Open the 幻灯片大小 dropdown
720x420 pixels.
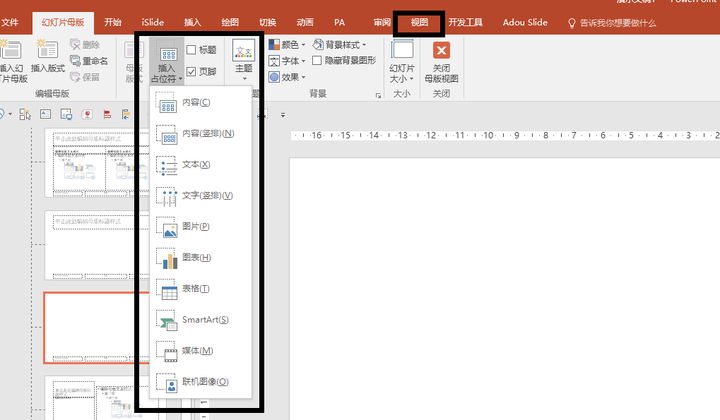[402, 62]
